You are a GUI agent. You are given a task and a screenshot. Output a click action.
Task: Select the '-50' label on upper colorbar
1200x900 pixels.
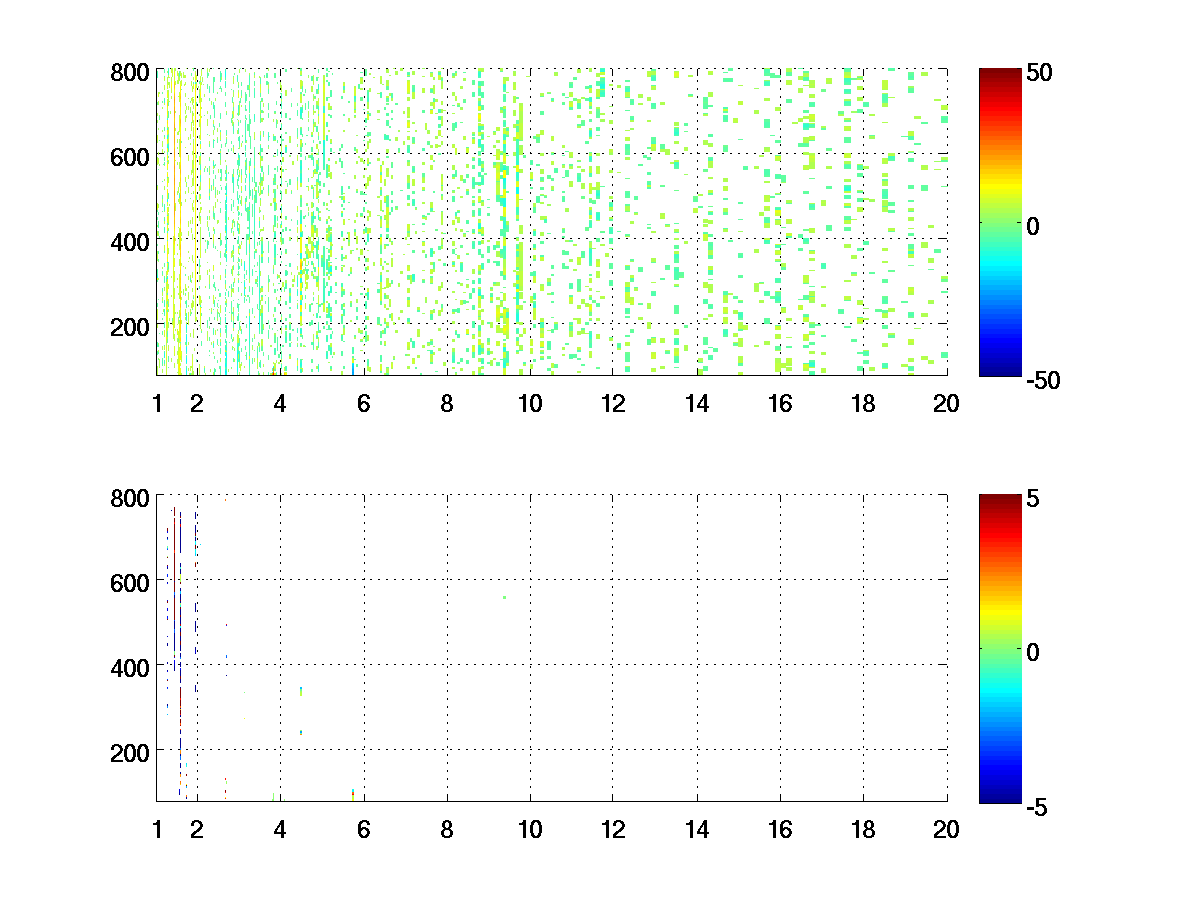pyautogui.click(x=1042, y=380)
